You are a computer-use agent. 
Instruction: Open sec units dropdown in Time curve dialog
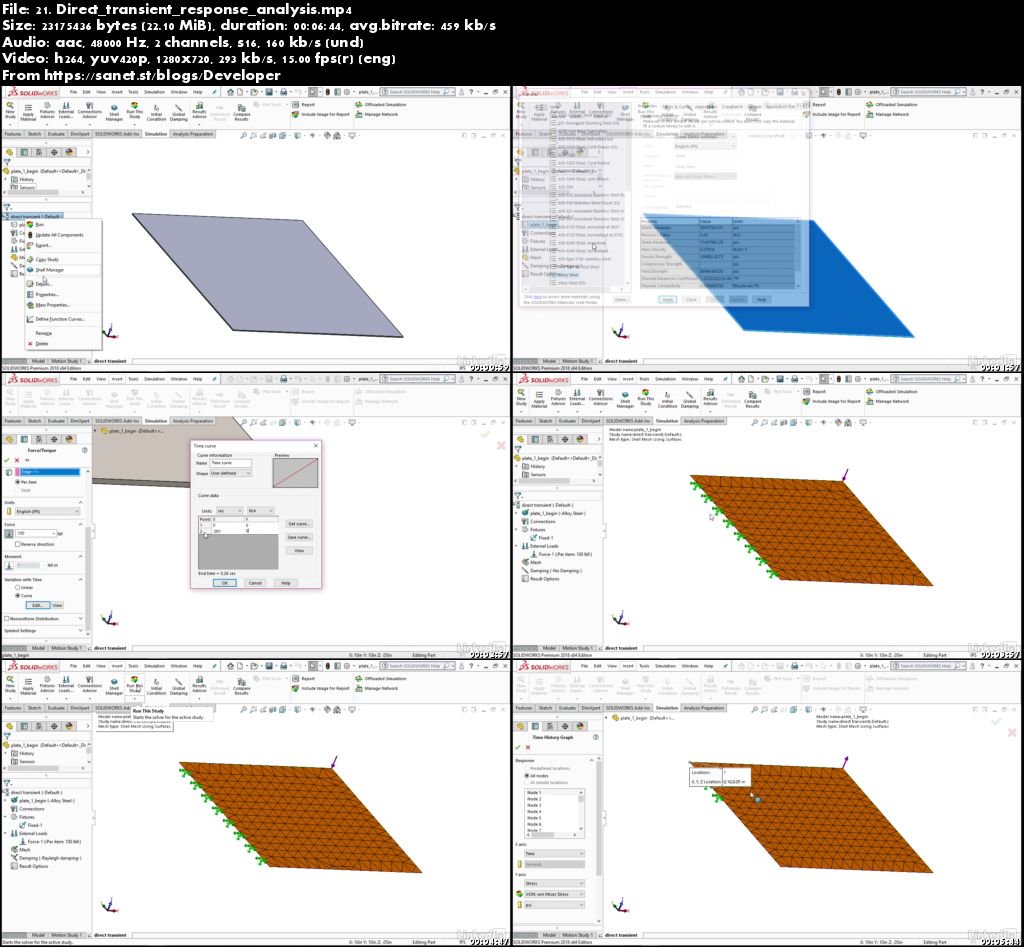229,511
